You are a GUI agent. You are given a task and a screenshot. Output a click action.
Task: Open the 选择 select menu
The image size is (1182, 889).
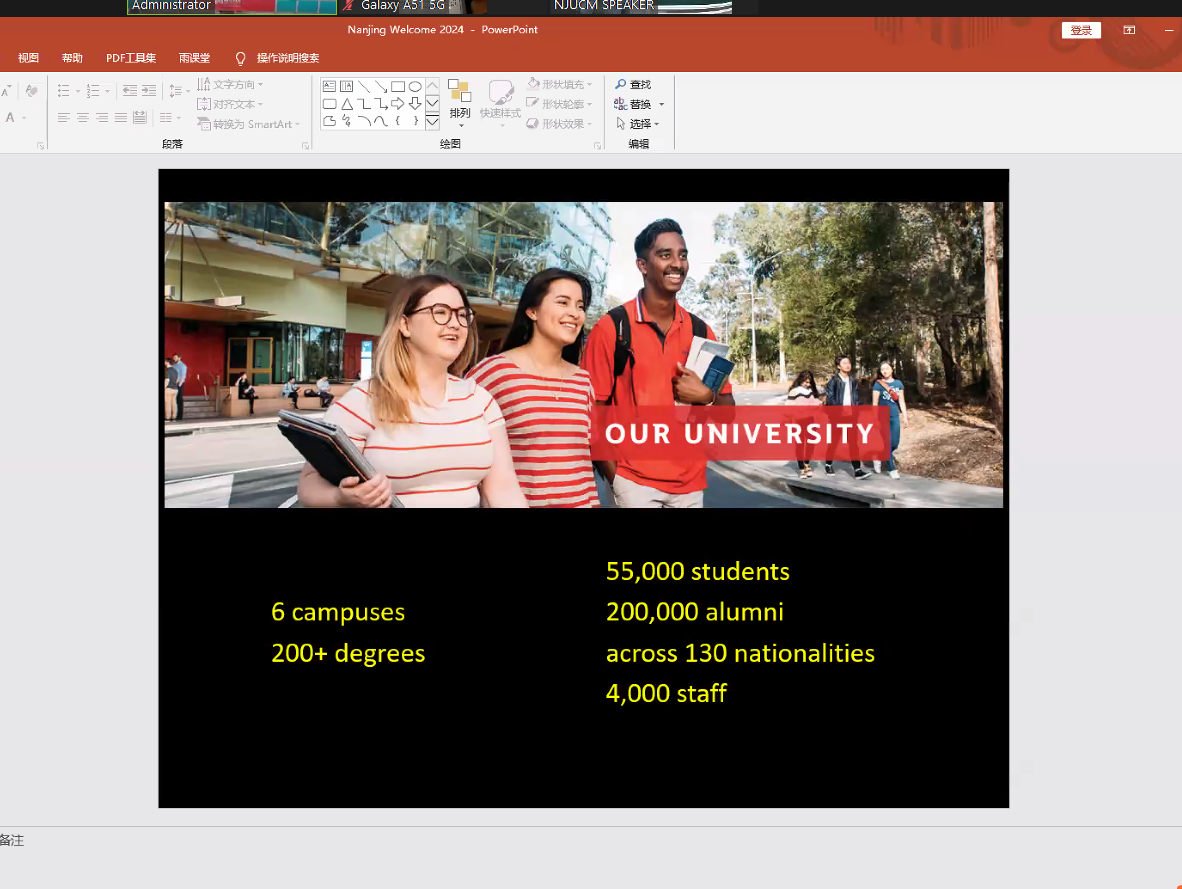click(638, 124)
